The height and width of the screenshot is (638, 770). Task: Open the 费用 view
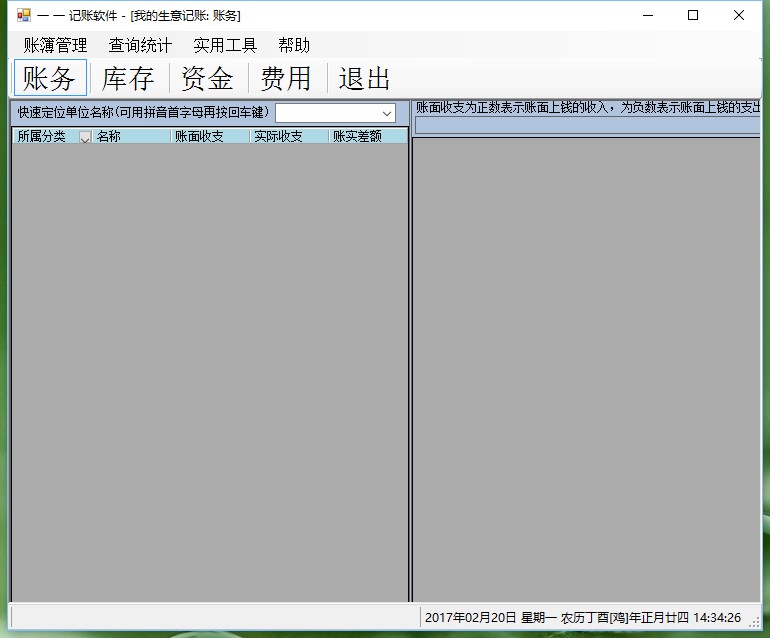pyautogui.click(x=287, y=78)
